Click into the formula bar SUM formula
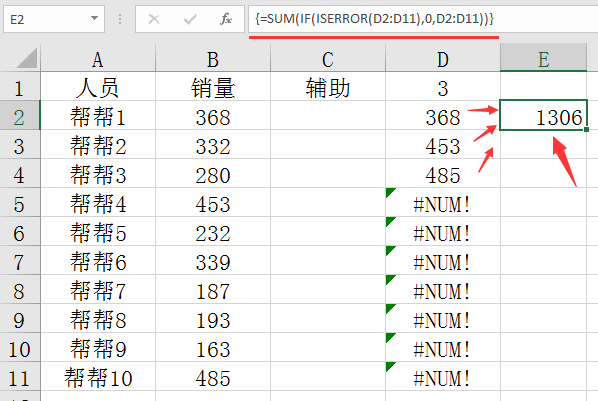 (375, 19)
